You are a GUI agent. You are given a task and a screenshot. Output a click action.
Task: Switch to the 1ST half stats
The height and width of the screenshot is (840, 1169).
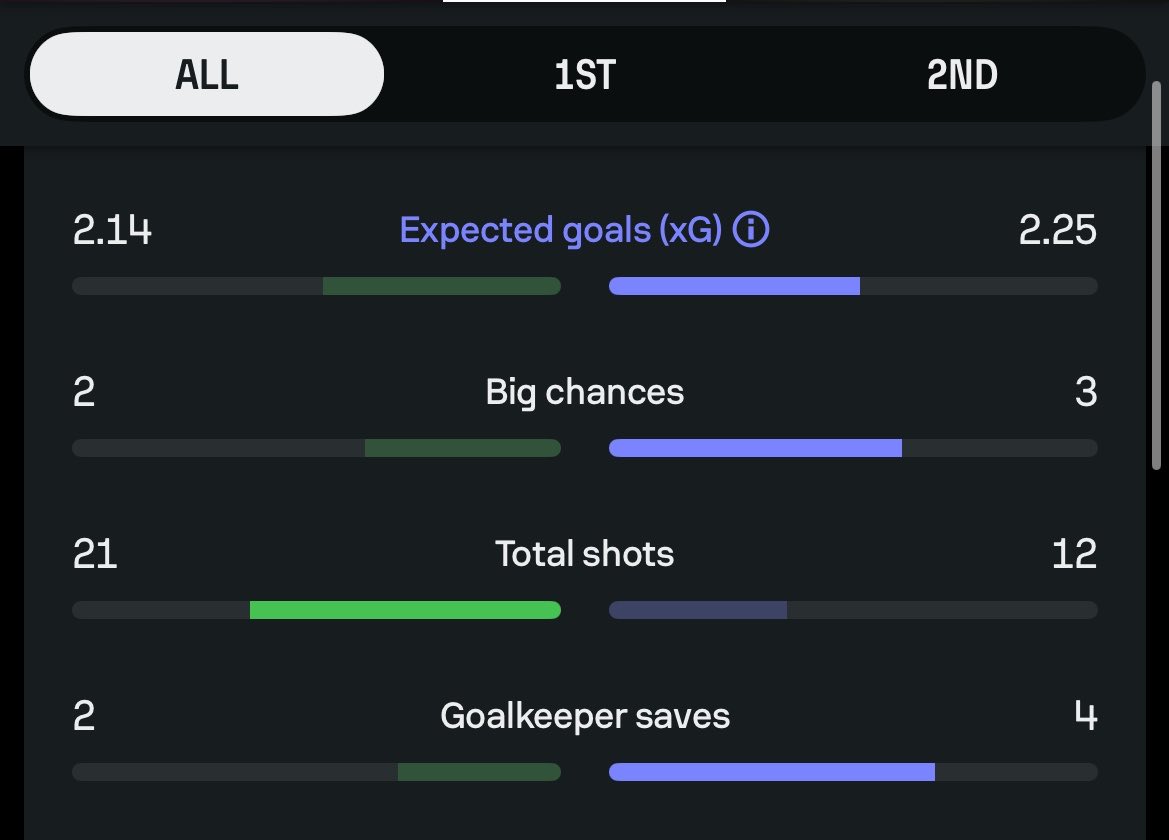click(x=584, y=74)
